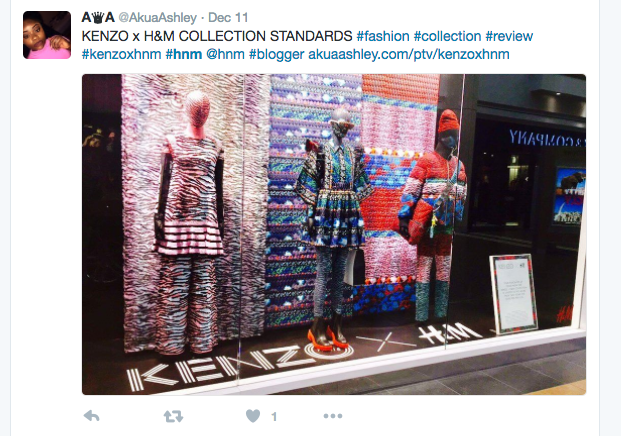621x436 pixels.
Task: Open AkuaAshley's profile avatar
Action: pyautogui.click(x=47, y=35)
